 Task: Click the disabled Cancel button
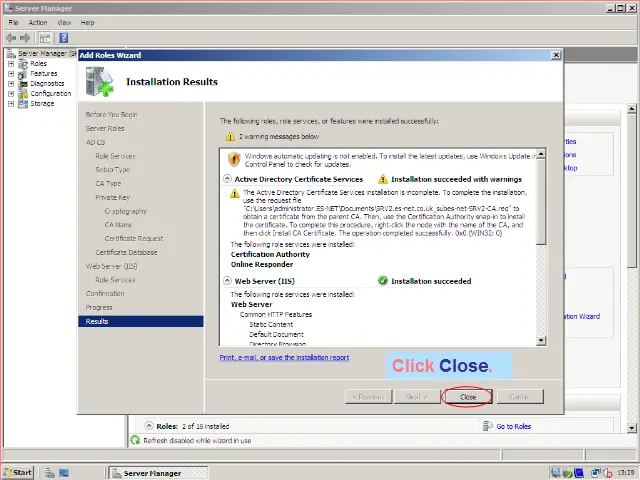click(520, 397)
